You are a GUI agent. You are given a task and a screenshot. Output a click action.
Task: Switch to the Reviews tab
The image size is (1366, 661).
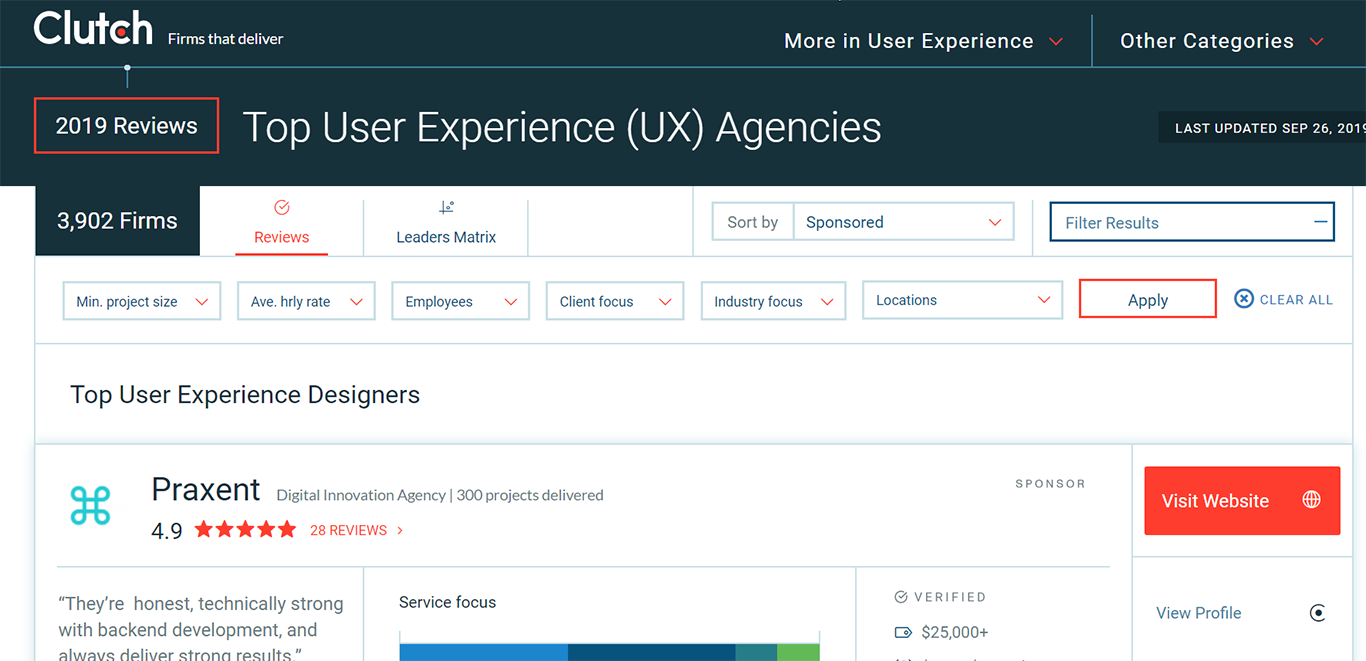[282, 221]
